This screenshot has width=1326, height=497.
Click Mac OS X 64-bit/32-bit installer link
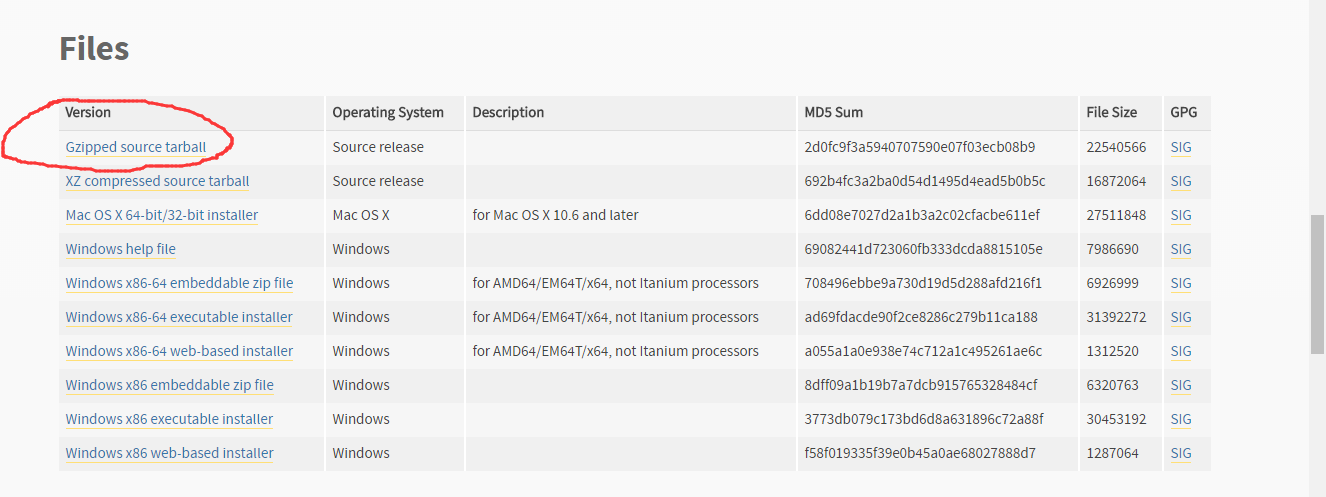162,215
